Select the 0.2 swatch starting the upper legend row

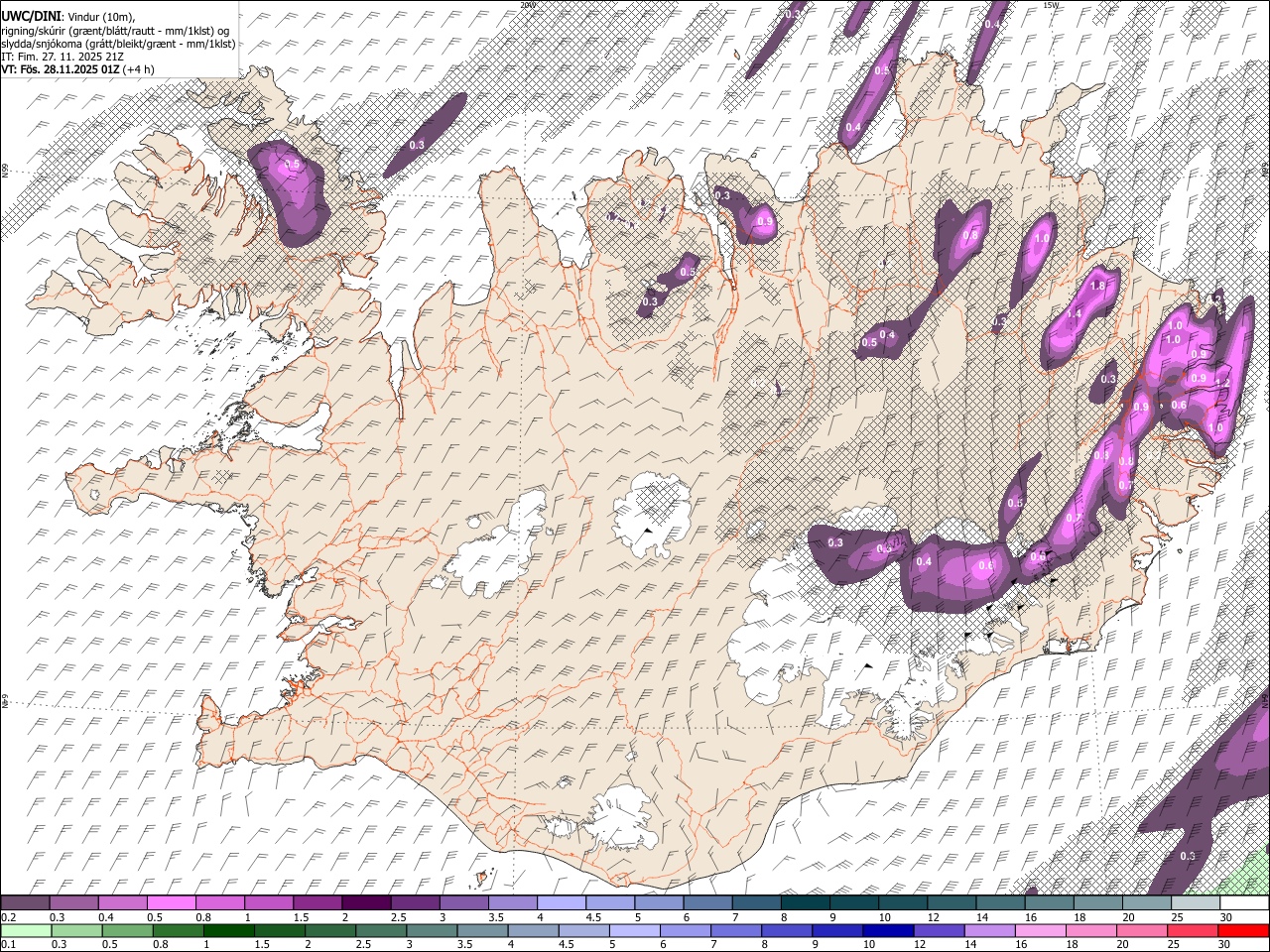point(26,903)
